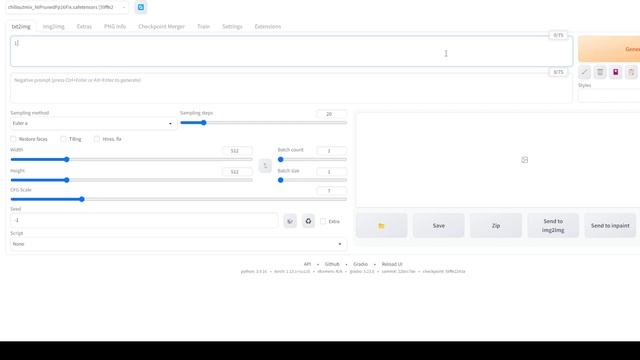
Task: Open the Gradio footer link
Action: point(360,264)
